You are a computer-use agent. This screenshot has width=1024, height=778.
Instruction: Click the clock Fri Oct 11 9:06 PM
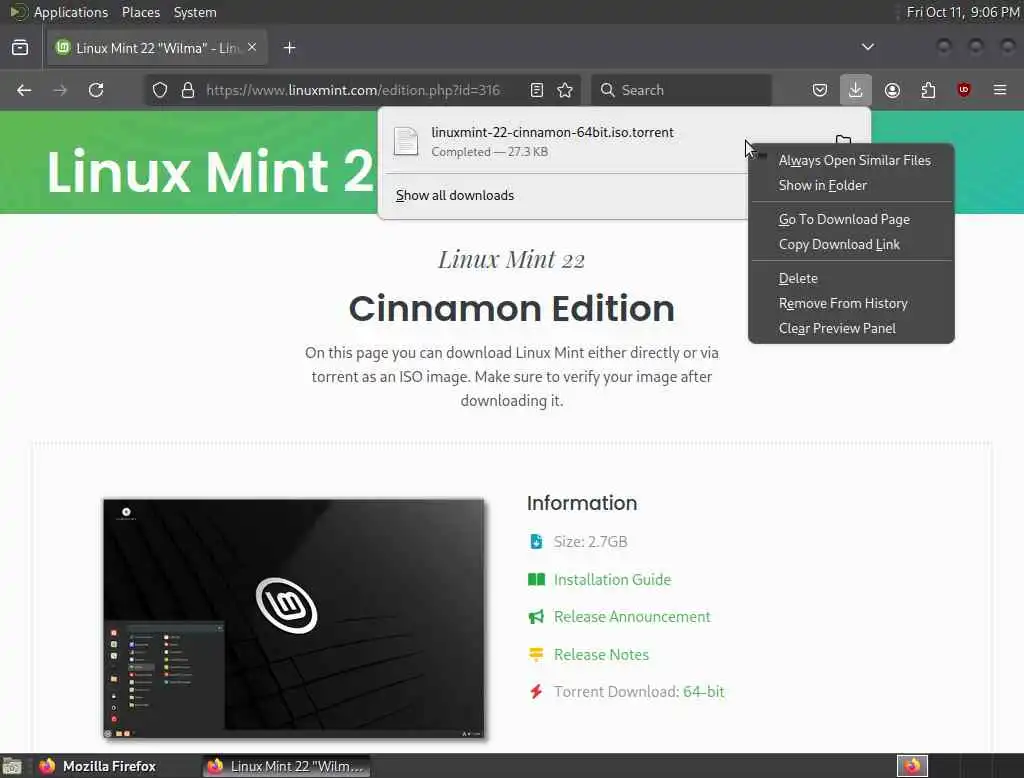coord(963,12)
